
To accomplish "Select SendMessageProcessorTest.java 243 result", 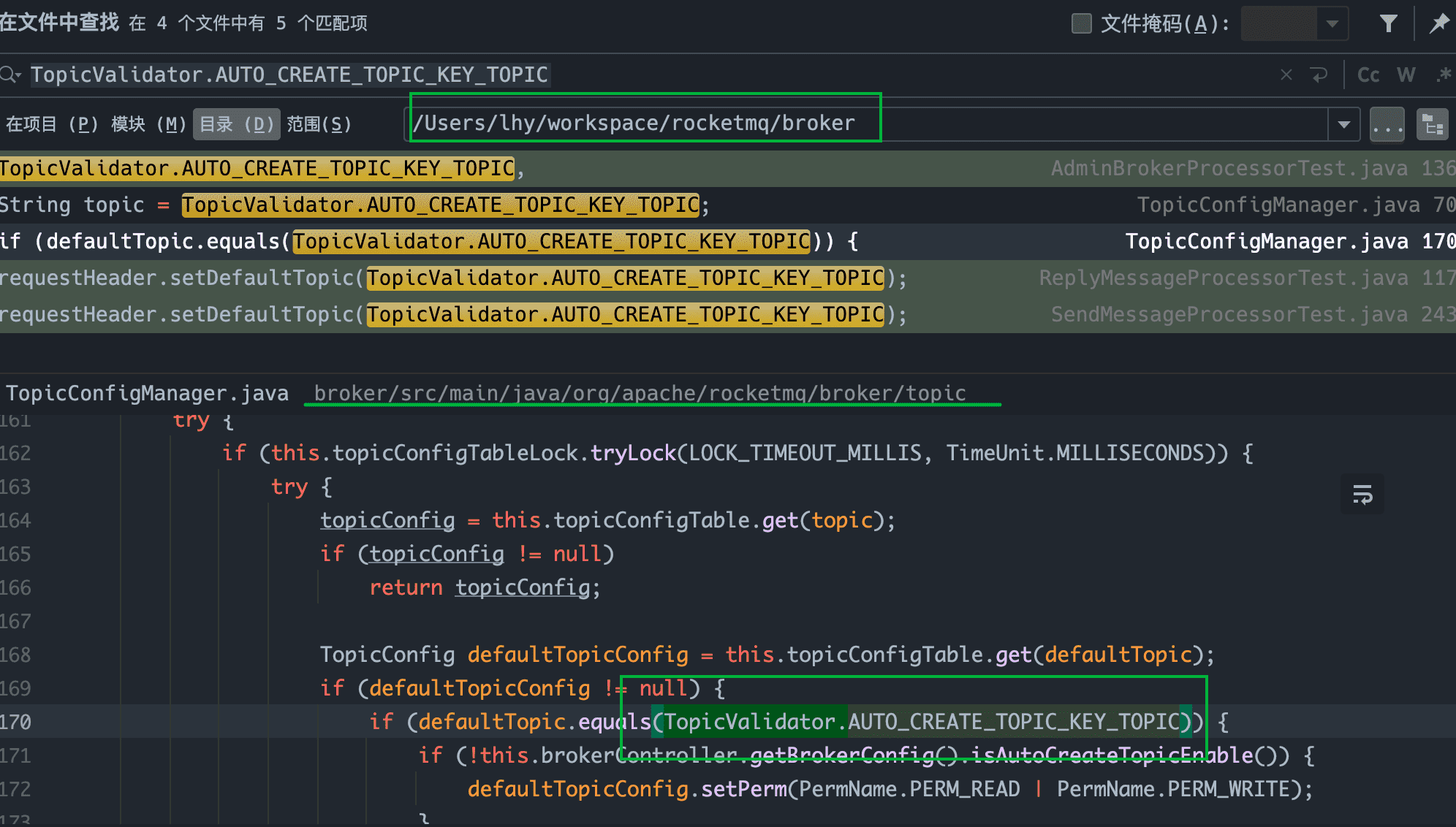I will pos(728,315).
